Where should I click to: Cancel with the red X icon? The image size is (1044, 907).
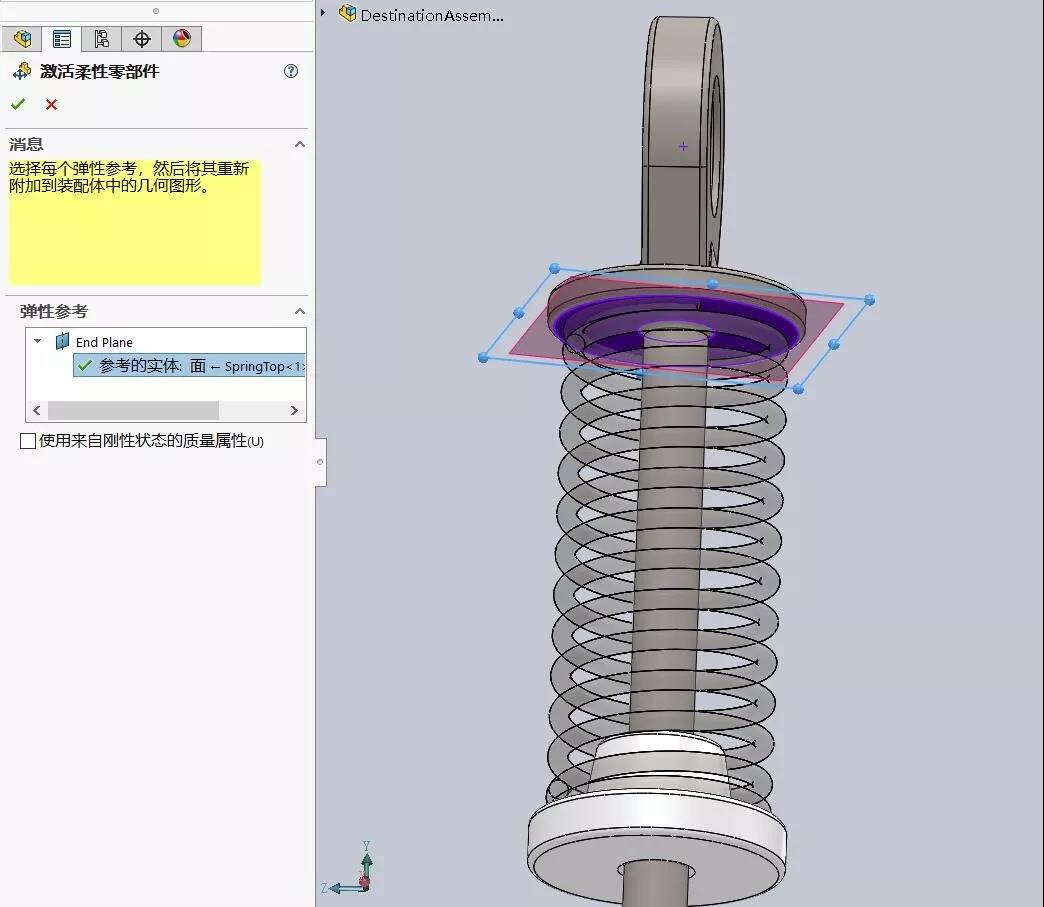[x=51, y=104]
